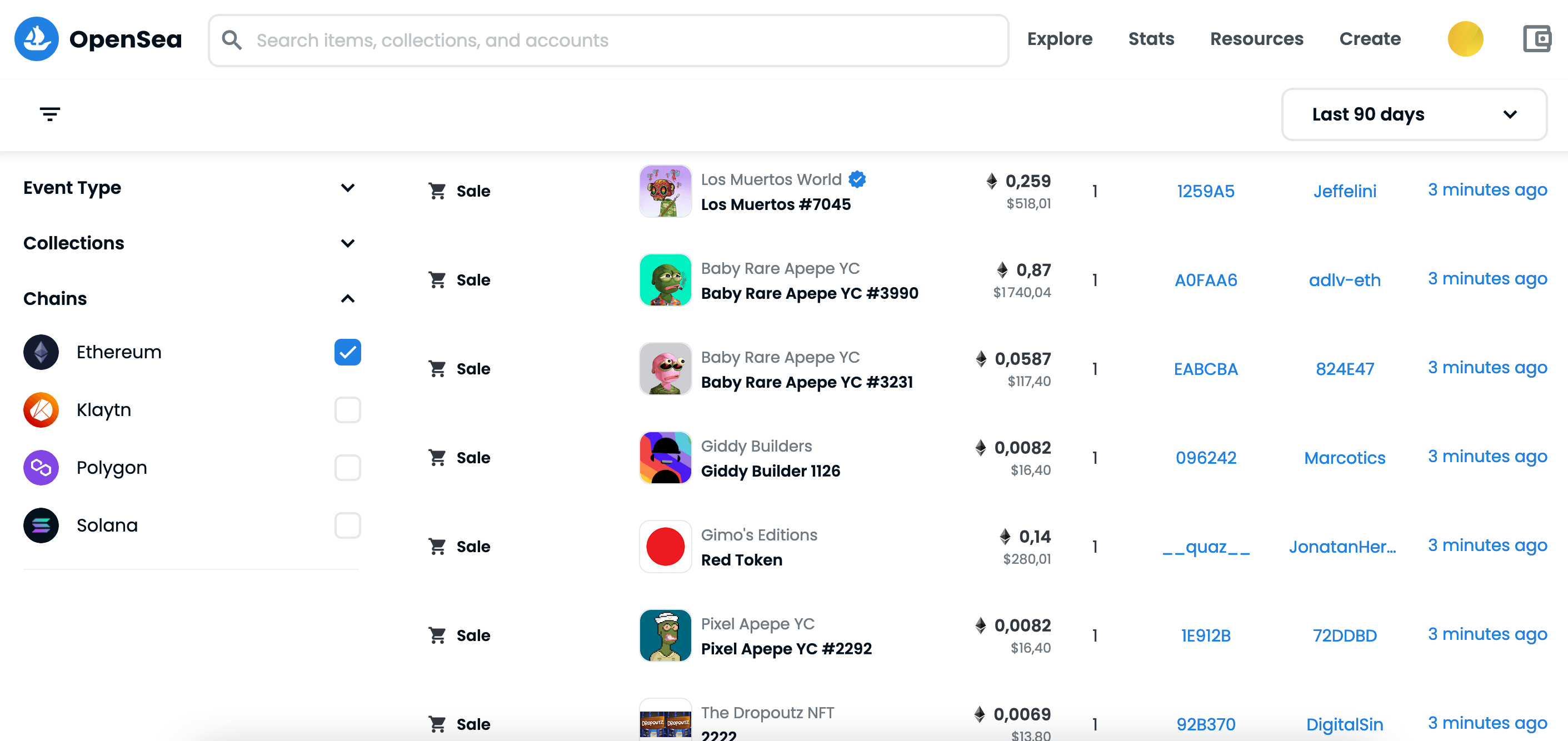
Task: Open the Last 90 days dropdown
Action: (x=1414, y=114)
